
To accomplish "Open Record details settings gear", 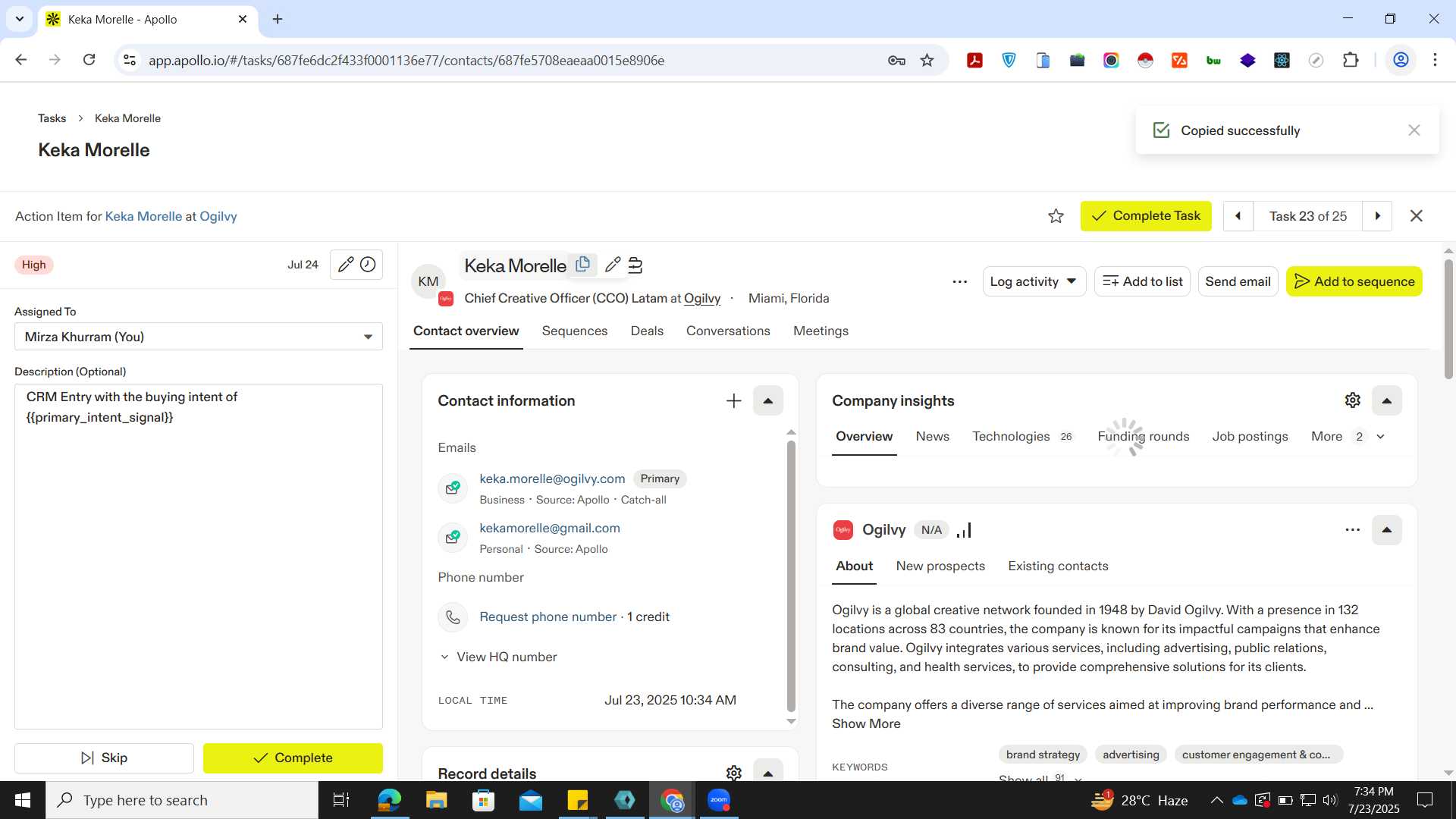I will point(733,773).
